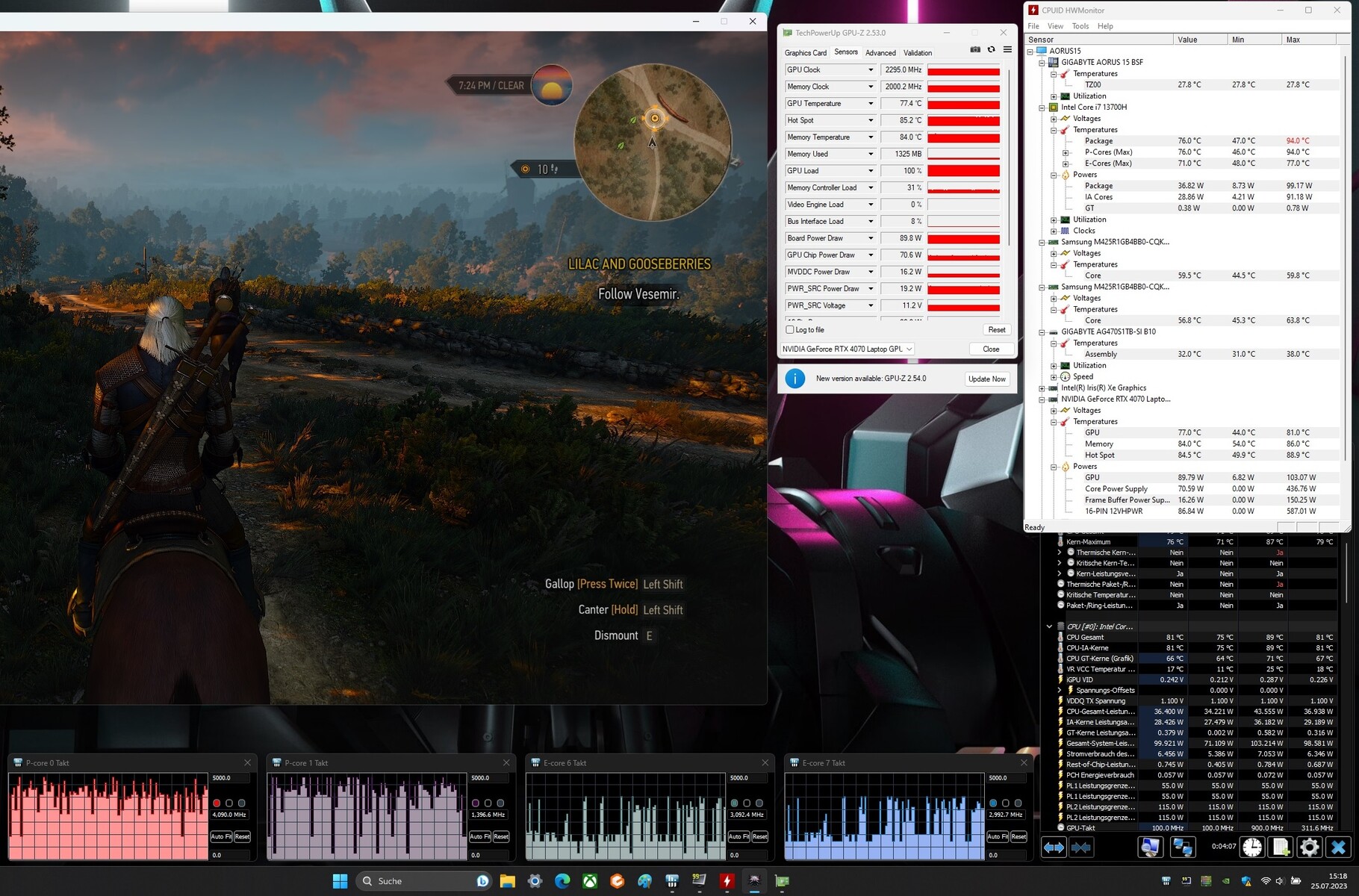
Task: Click the taskbar Suche search box
Action: (x=424, y=881)
